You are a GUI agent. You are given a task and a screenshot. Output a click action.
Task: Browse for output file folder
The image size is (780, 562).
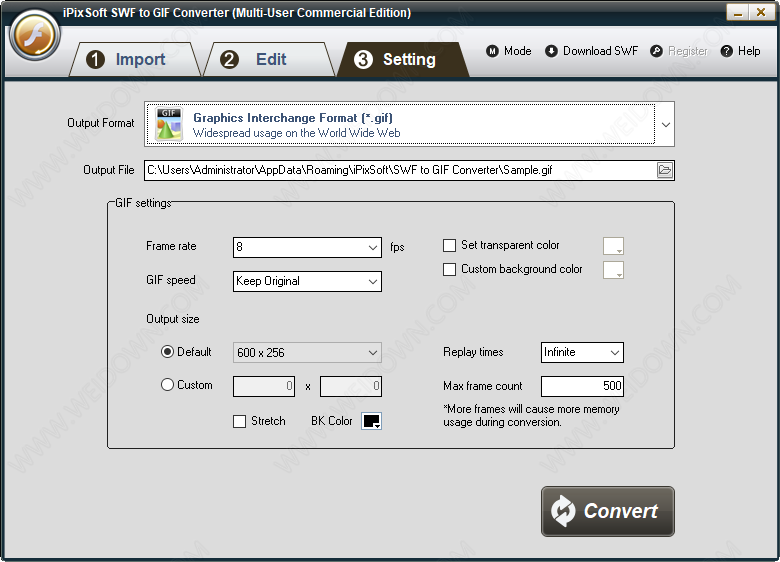[665, 170]
